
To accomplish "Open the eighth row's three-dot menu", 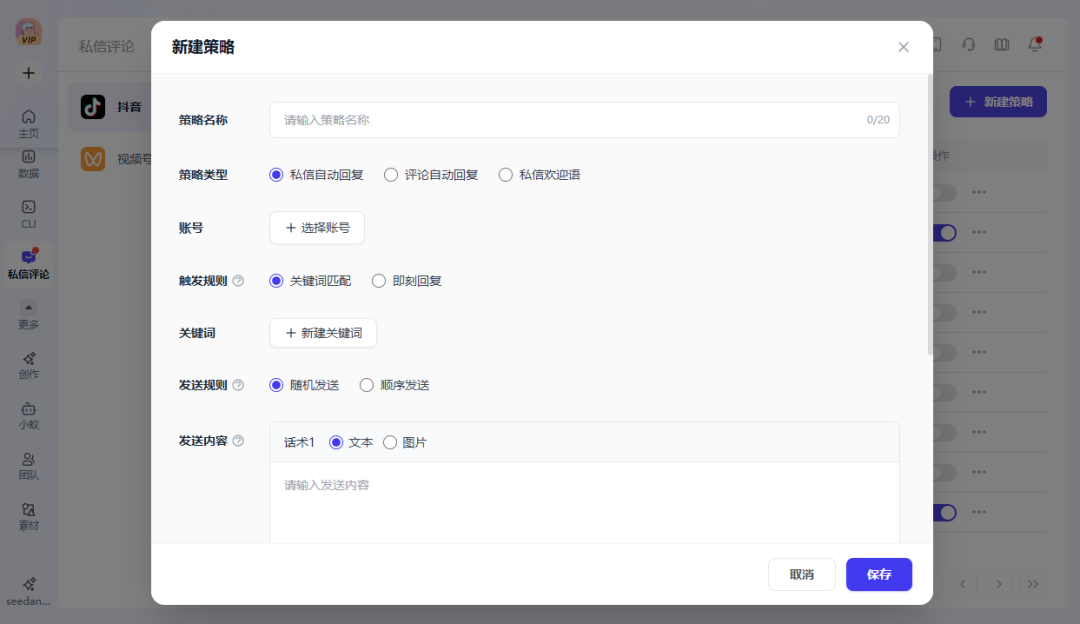I will pyautogui.click(x=979, y=472).
